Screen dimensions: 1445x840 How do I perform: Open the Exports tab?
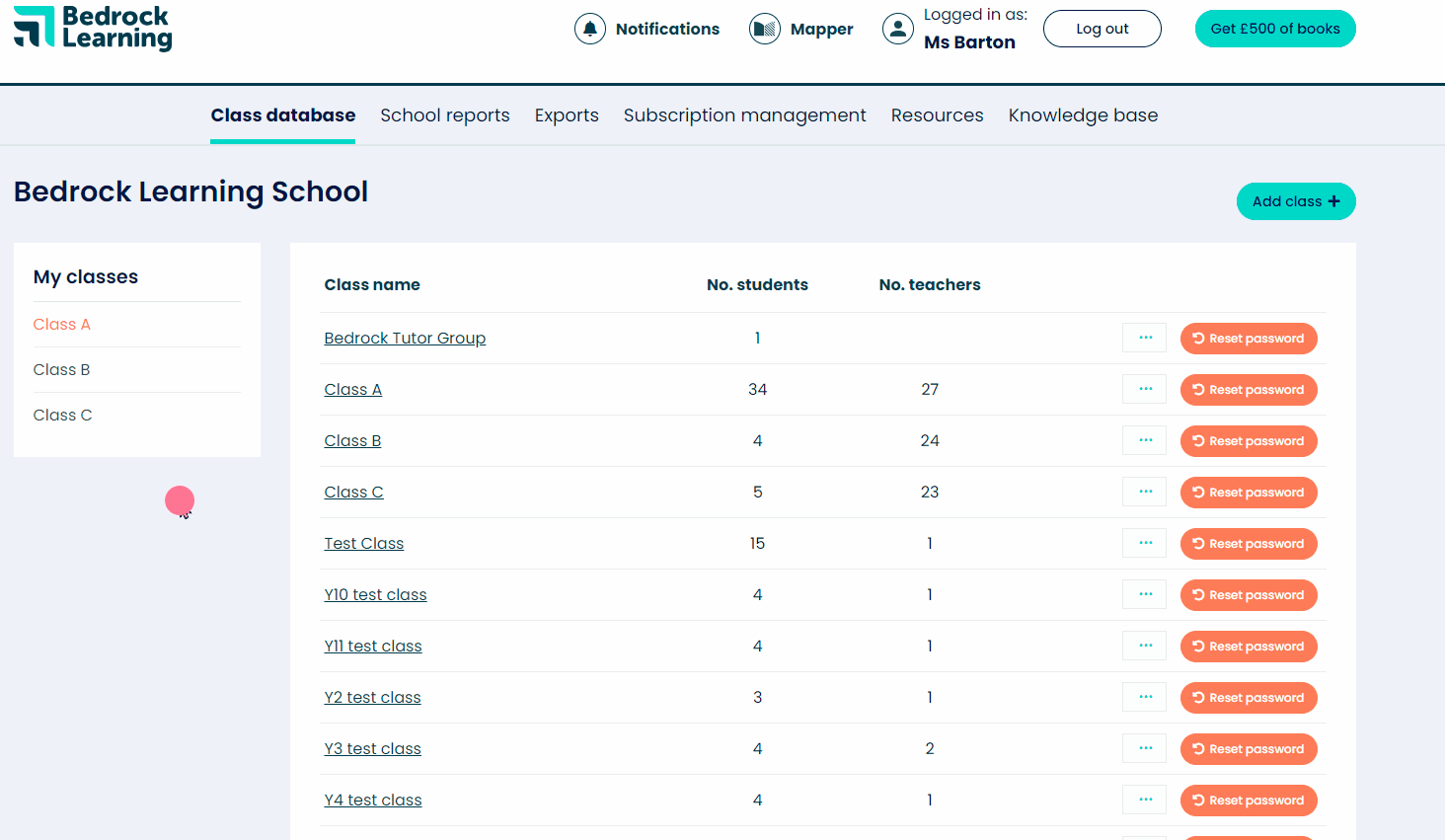click(567, 115)
